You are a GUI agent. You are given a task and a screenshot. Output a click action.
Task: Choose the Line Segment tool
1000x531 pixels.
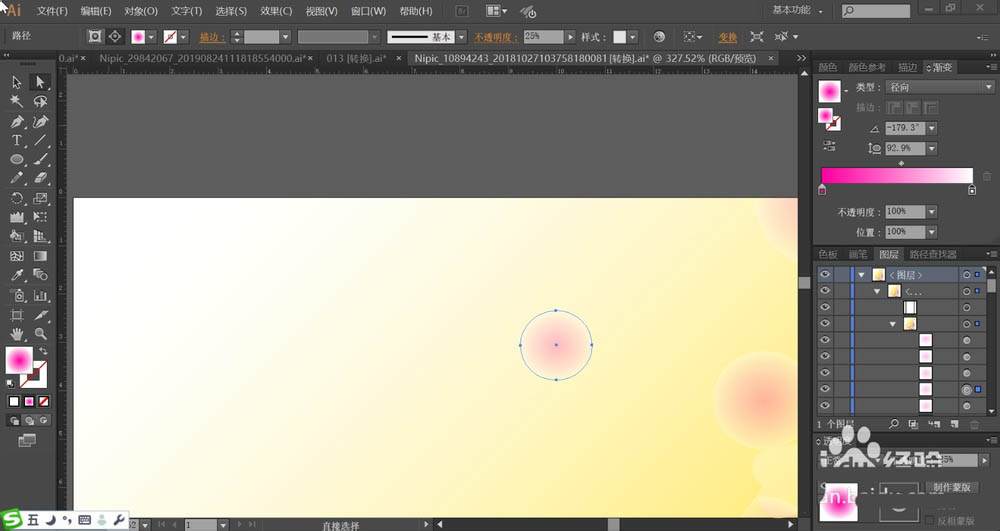point(40,140)
